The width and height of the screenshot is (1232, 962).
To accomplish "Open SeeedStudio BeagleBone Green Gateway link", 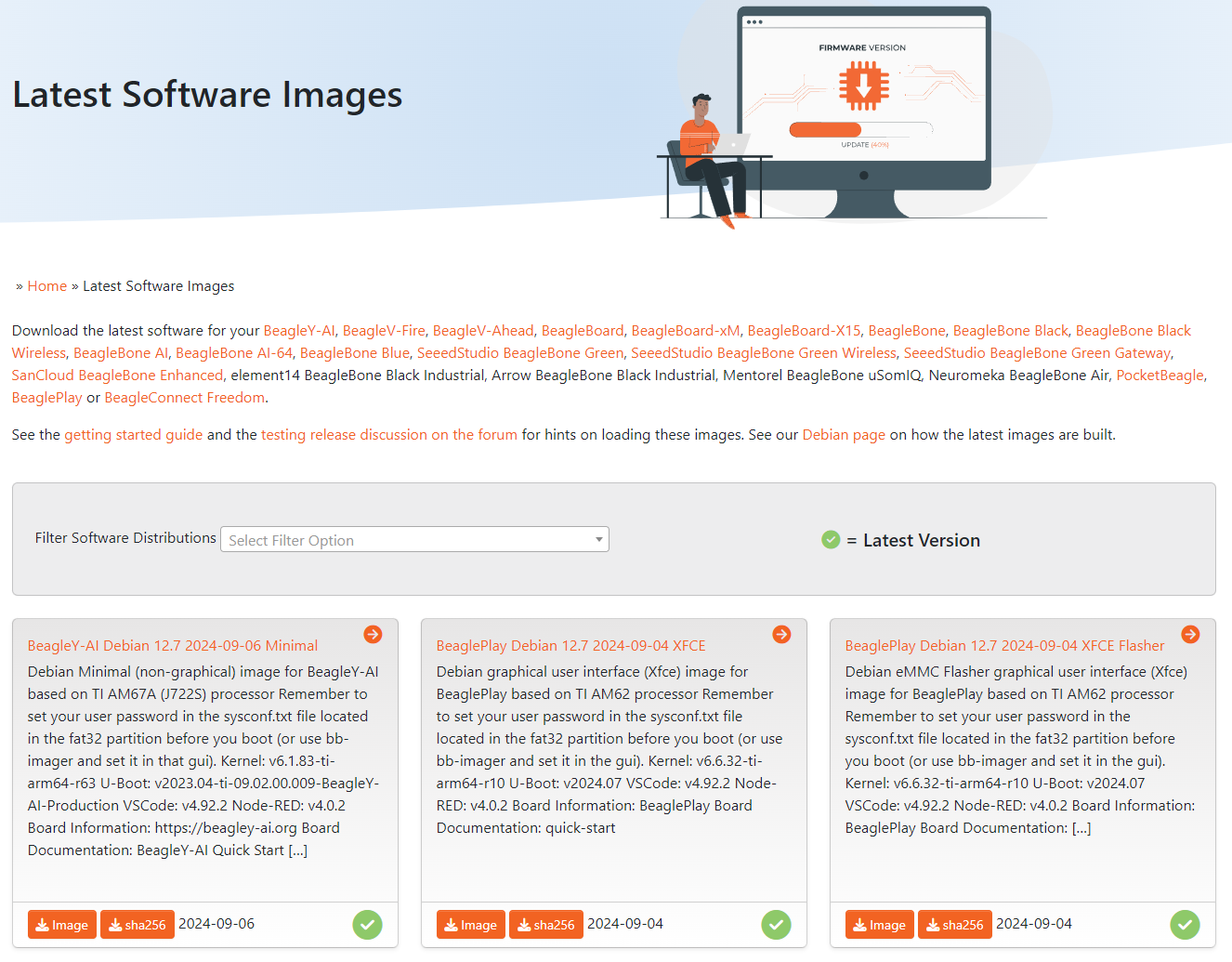I will pyautogui.click(x=1037, y=353).
